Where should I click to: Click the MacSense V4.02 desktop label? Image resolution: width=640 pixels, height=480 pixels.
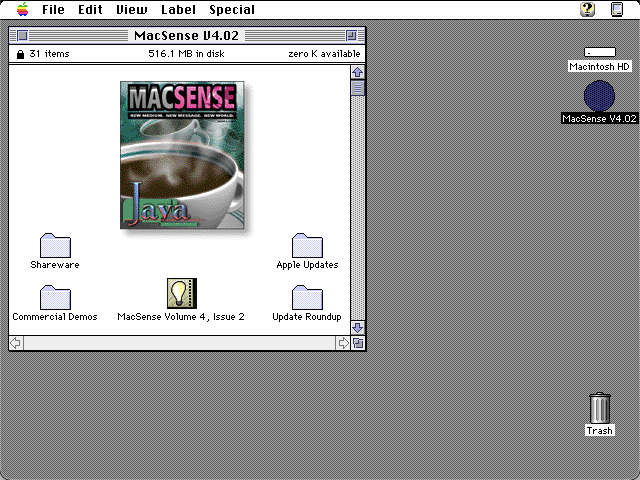coord(600,118)
